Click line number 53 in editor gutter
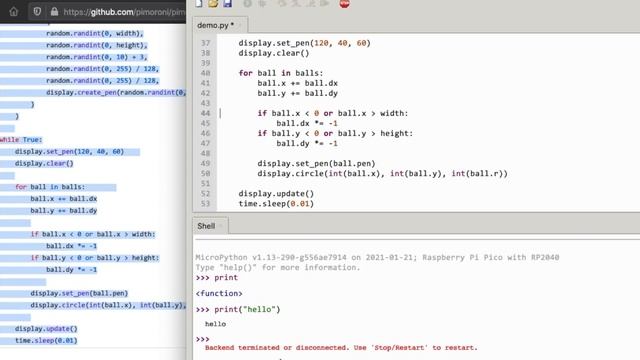The width and height of the screenshot is (640, 360). [x=205, y=204]
